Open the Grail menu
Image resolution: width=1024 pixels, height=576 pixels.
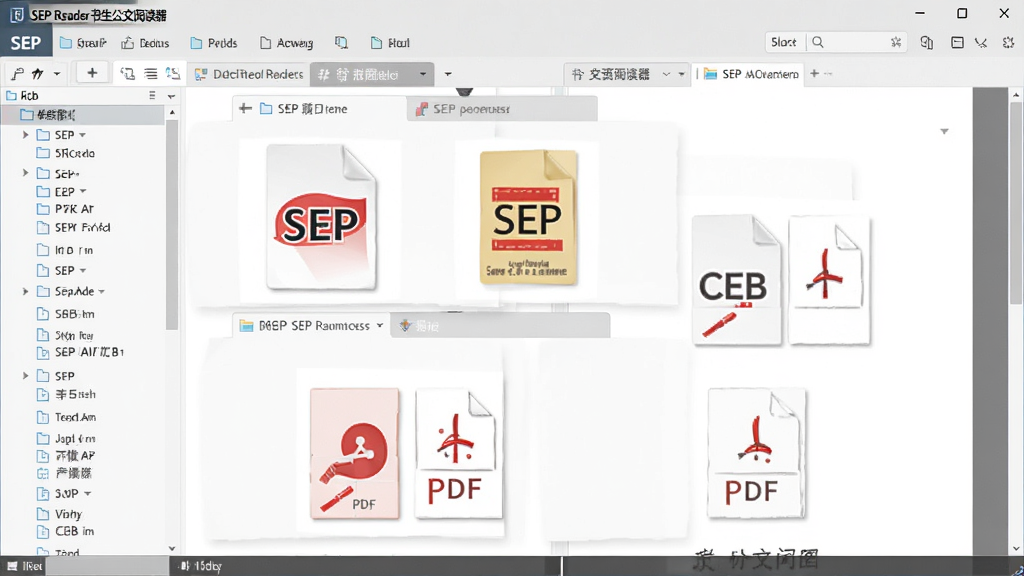83,43
